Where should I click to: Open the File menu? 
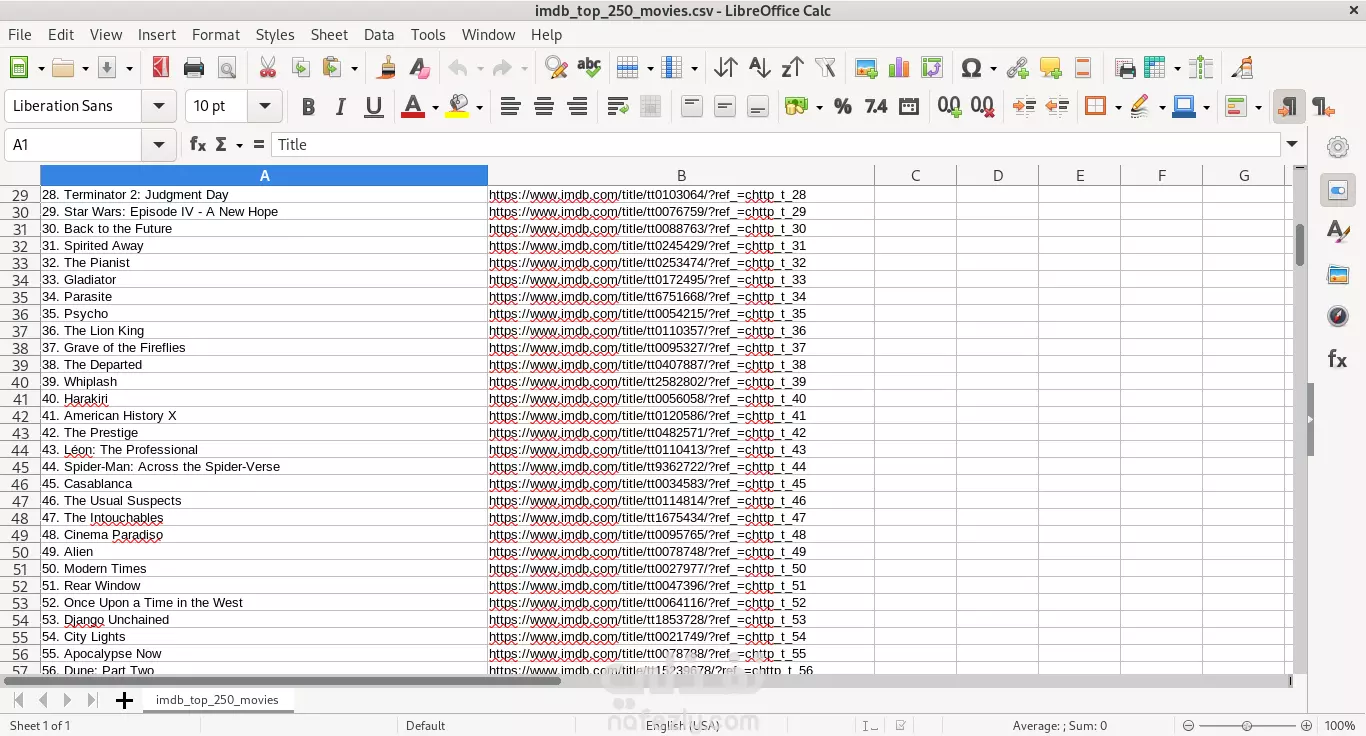[x=20, y=34]
